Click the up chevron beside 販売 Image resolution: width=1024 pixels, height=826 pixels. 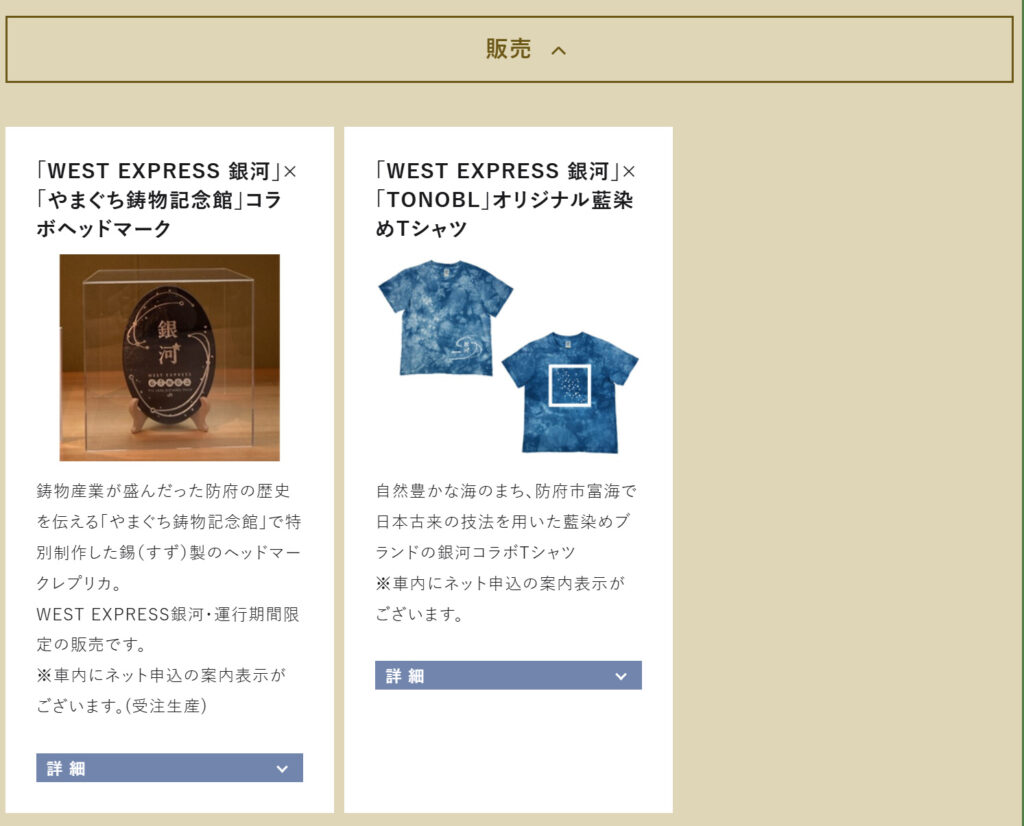558,50
